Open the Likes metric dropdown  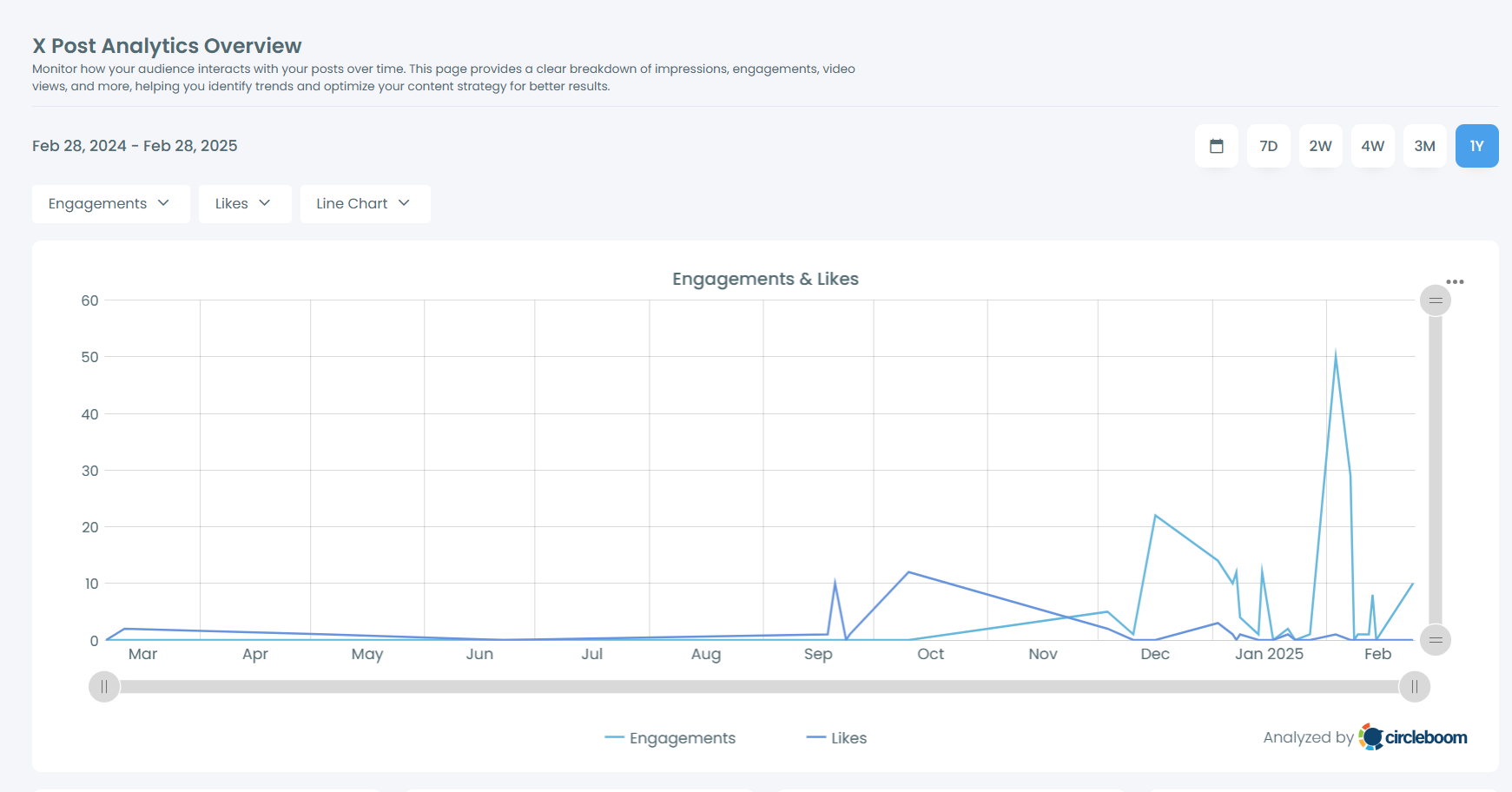(244, 203)
